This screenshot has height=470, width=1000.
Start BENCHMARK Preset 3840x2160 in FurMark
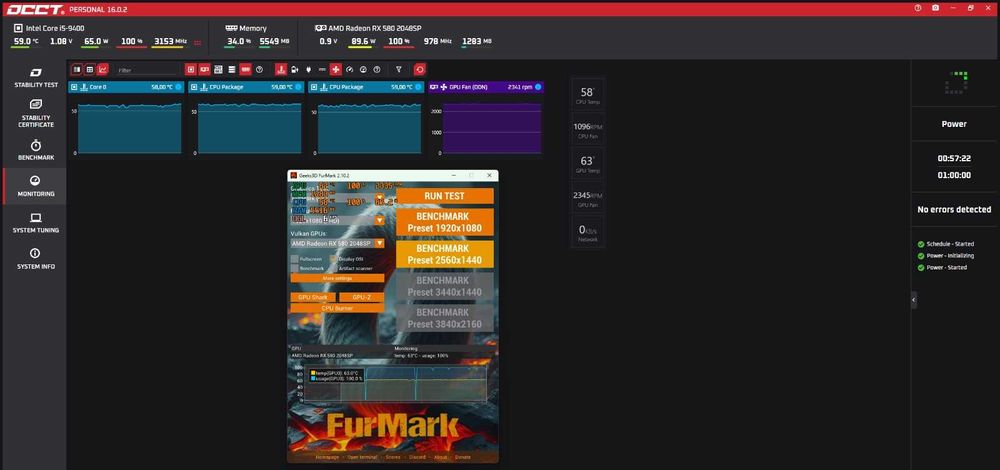tap(445, 318)
